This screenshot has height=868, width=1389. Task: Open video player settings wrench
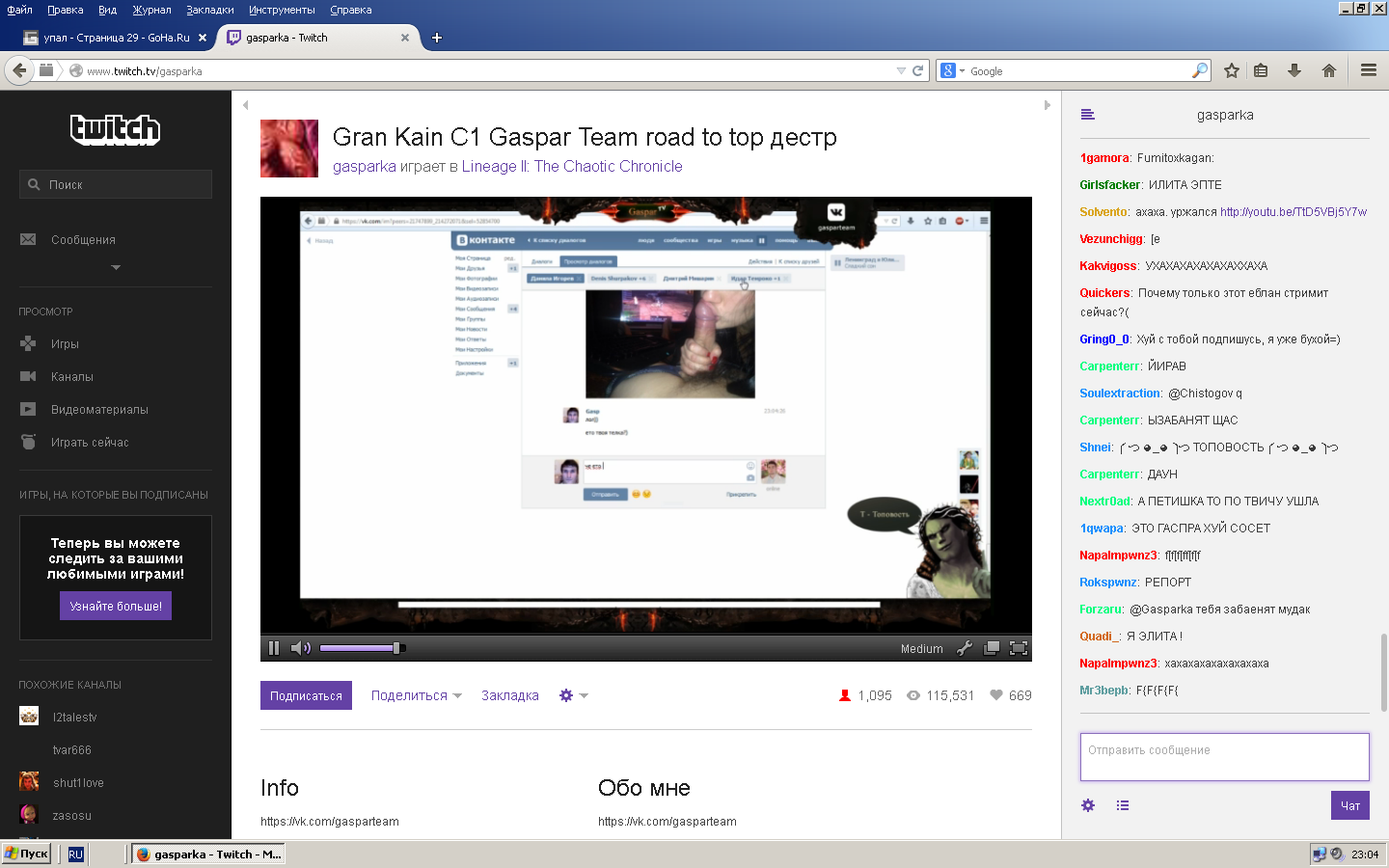(x=964, y=648)
